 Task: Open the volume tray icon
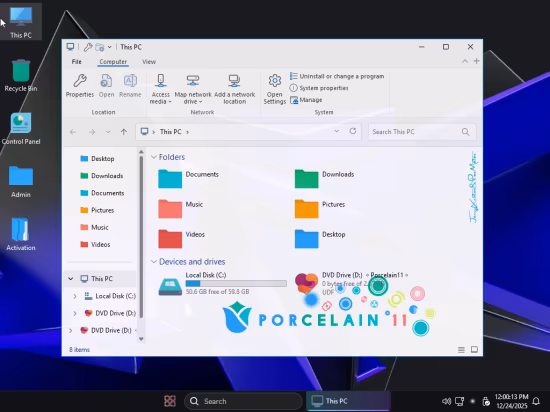click(x=446, y=401)
